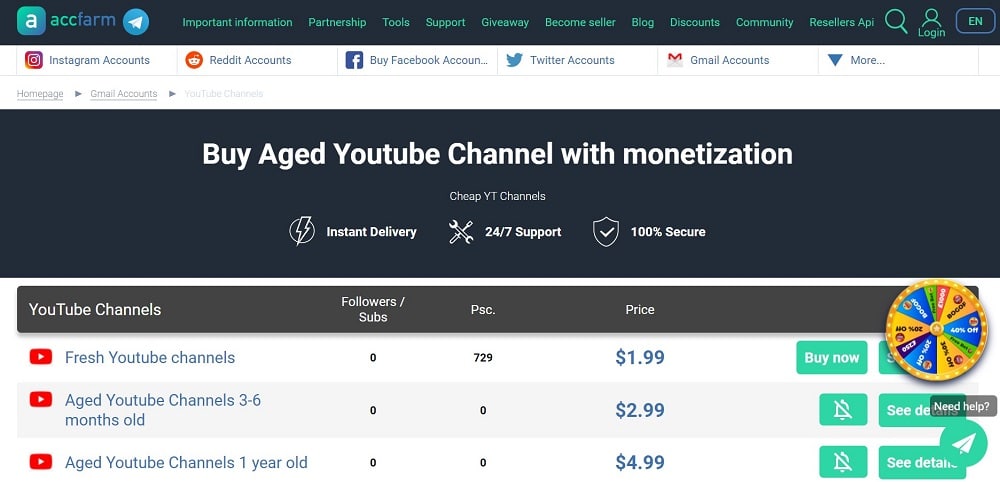
Task: Select Instagram Accounts category
Action: point(99,60)
